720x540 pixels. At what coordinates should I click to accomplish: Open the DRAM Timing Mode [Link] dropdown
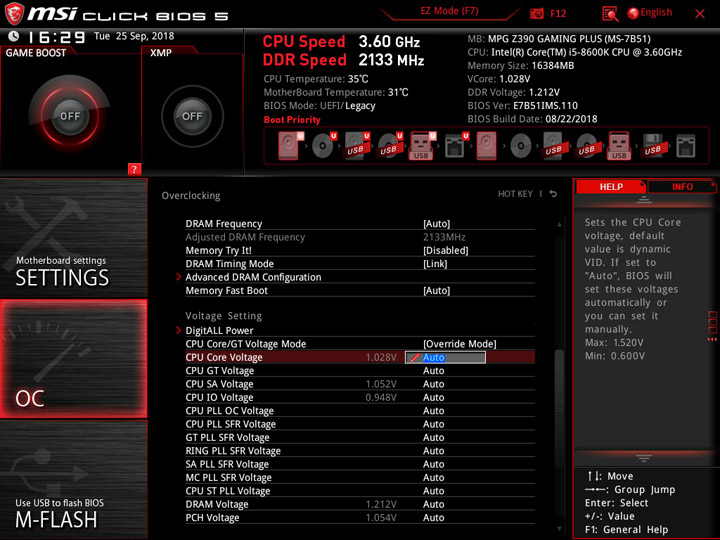[x=435, y=264]
